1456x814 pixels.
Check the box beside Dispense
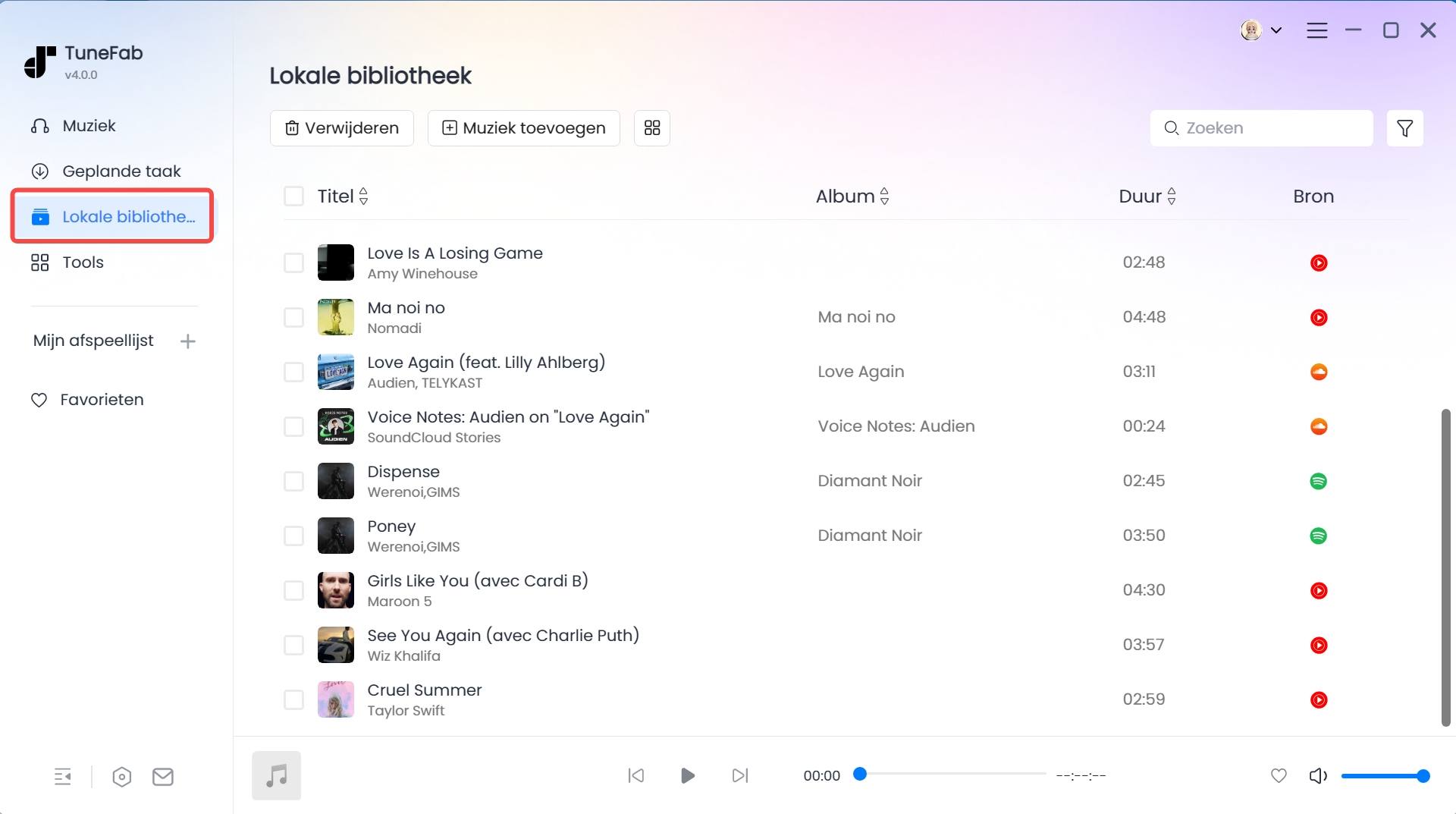coord(293,481)
